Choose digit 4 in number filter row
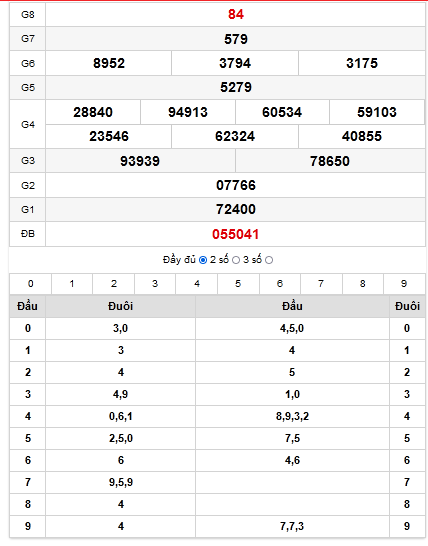Screen dimensions: 428x546 tap(197, 284)
